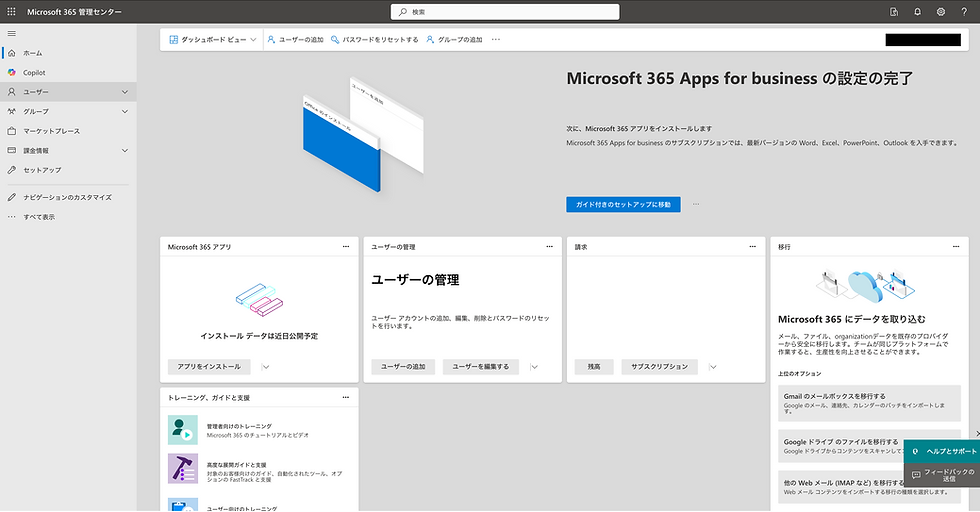Viewport: 980px width, 512px height.
Task: Click ユーザーを編集する button
Action: (481, 367)
